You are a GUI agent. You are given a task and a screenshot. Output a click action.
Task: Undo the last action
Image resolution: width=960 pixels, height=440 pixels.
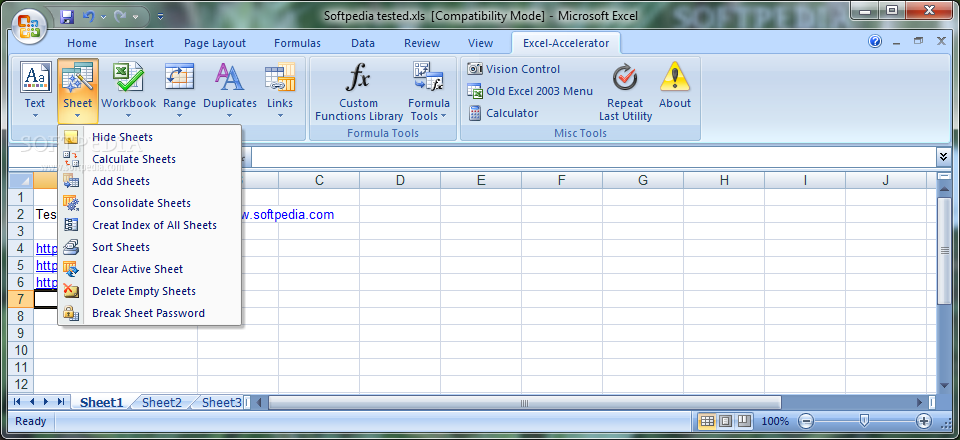88,17
